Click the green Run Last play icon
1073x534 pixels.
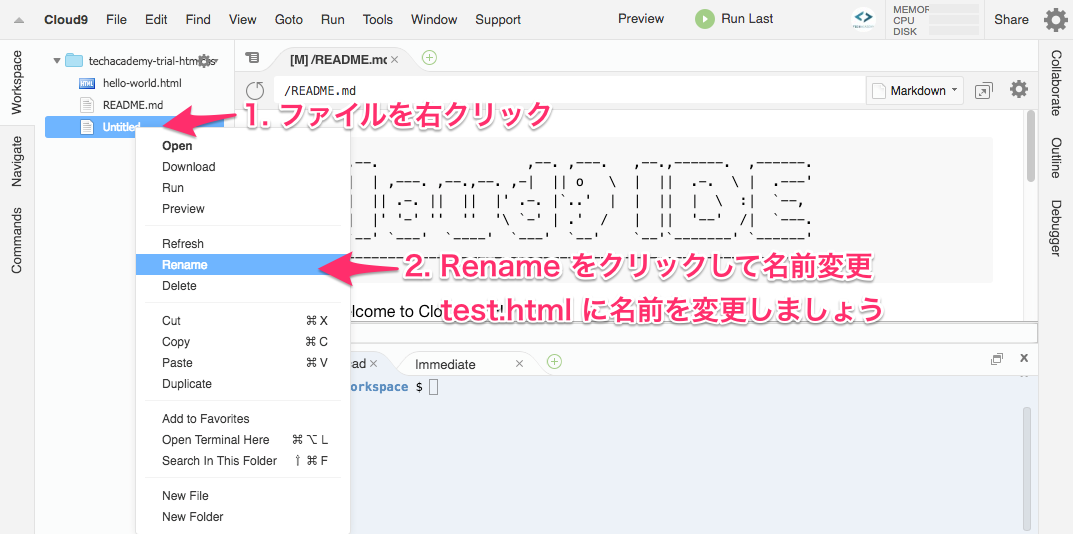tap(705, 19)
